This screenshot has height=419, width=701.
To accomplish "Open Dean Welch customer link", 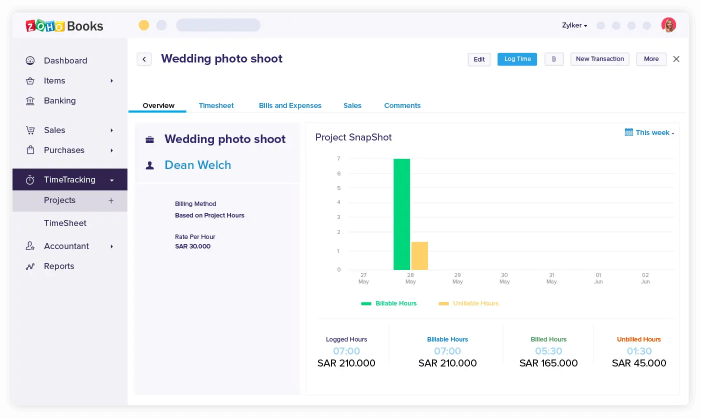I will point(197,165).
